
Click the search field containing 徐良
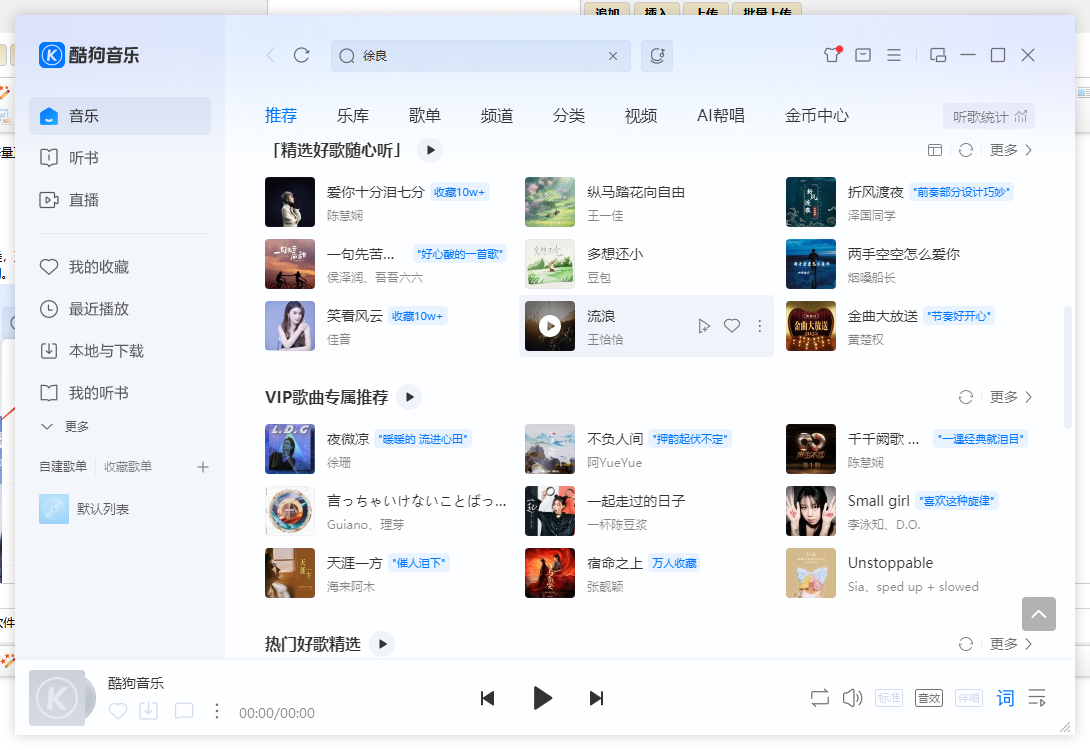click(481, 56)
